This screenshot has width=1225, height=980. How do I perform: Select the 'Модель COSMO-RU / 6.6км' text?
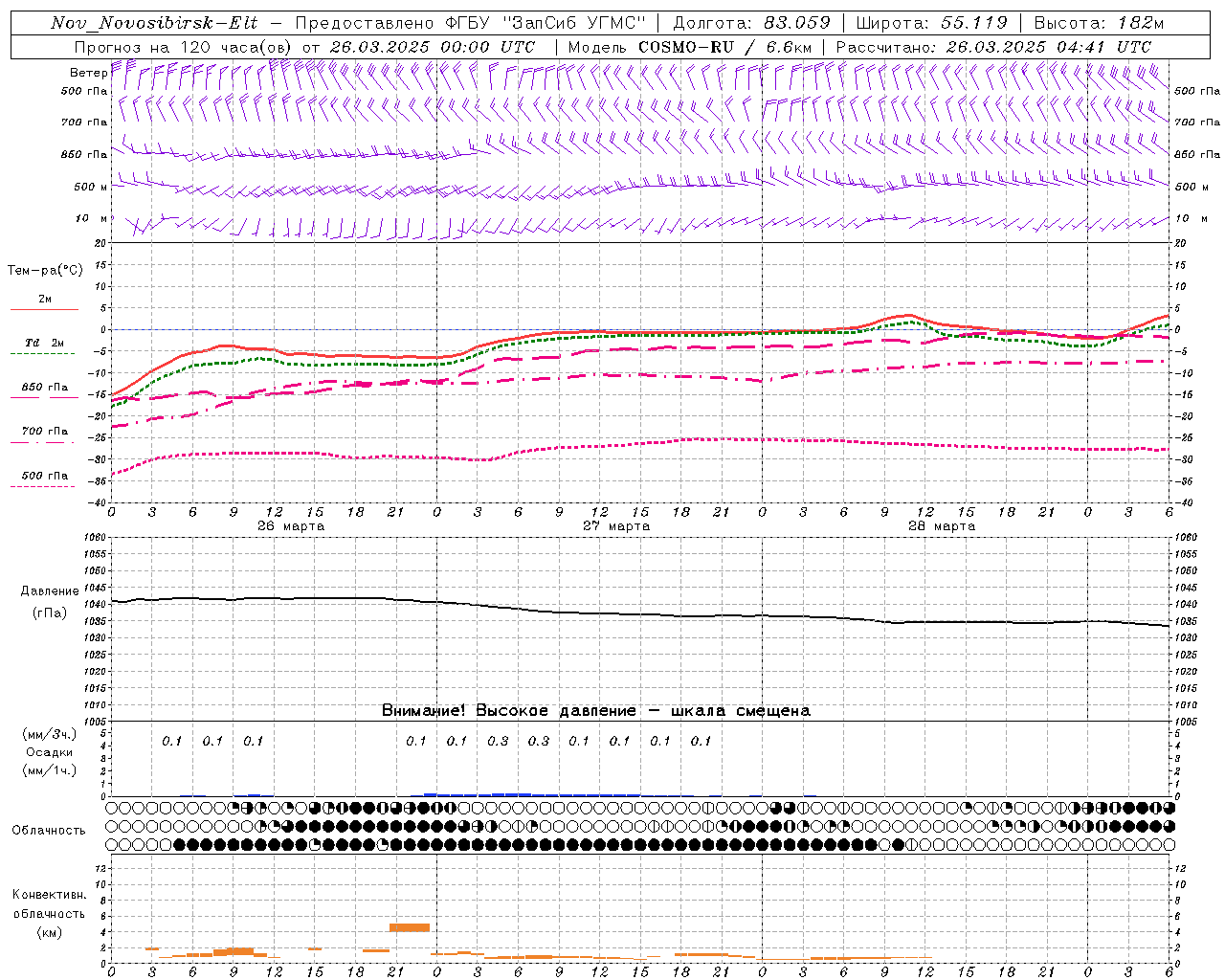click(690, 47)
